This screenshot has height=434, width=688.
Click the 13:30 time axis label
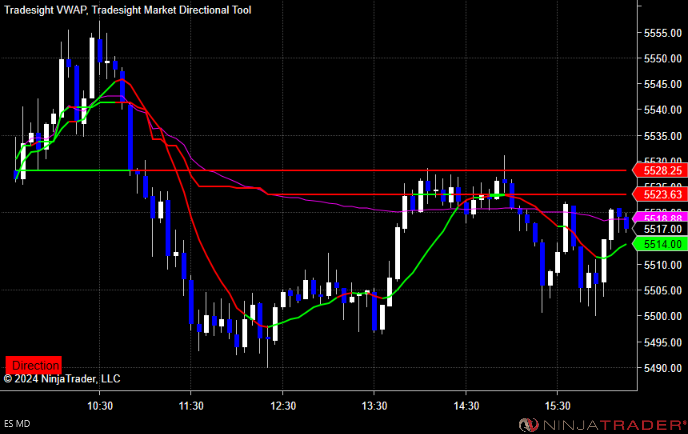(374, 406)
